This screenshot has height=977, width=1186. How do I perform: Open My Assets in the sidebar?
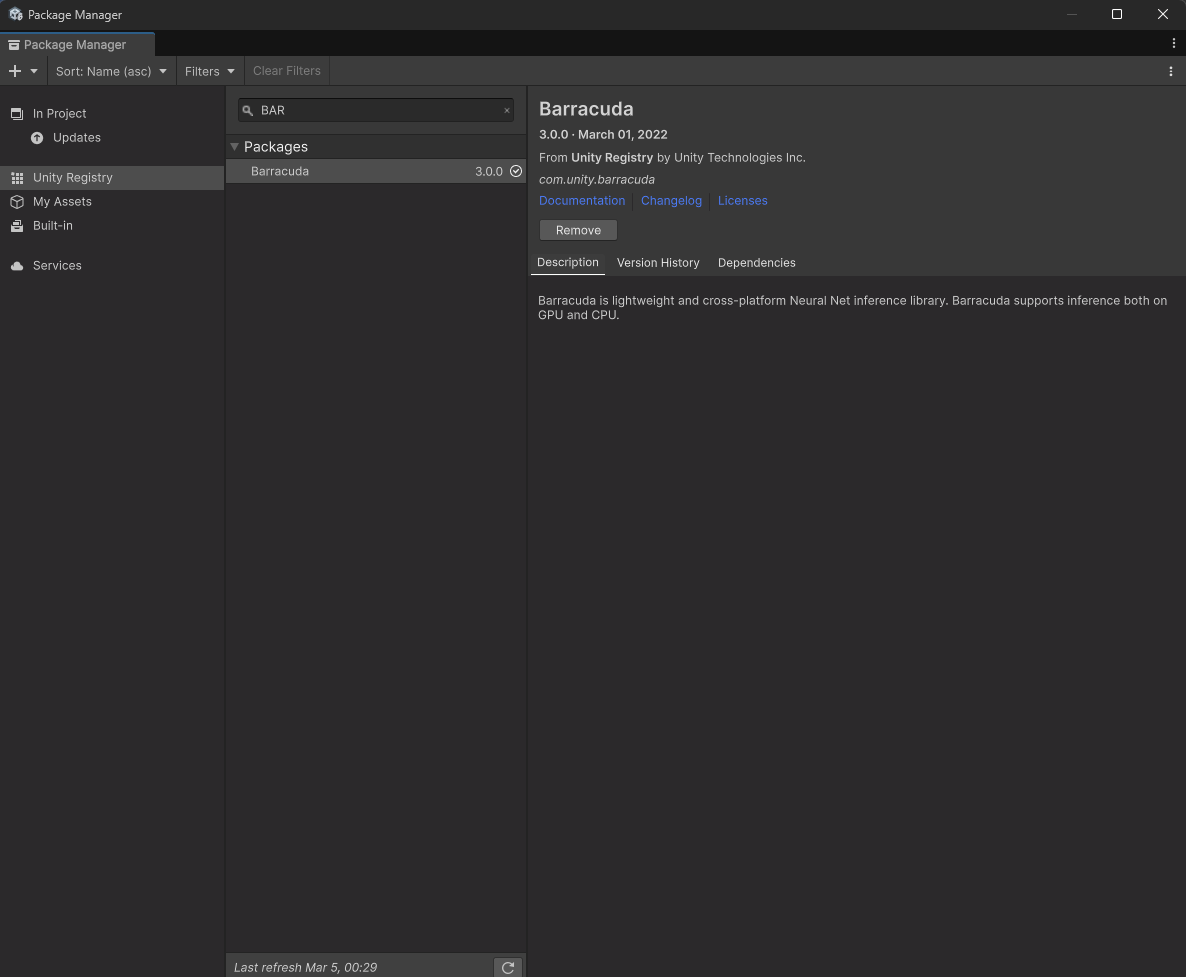point(112,202)
